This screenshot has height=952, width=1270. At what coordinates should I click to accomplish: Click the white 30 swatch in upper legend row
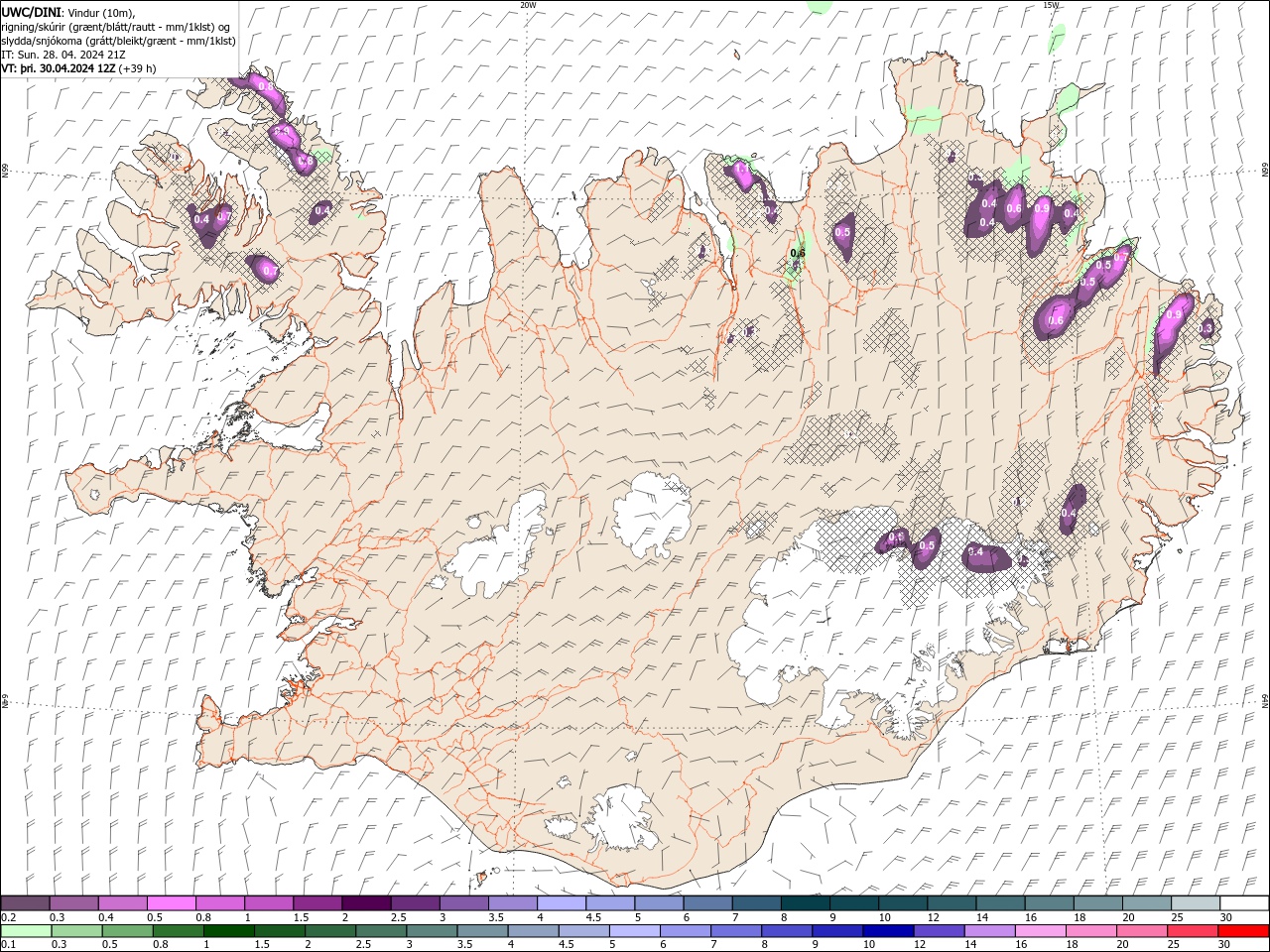1245,903
